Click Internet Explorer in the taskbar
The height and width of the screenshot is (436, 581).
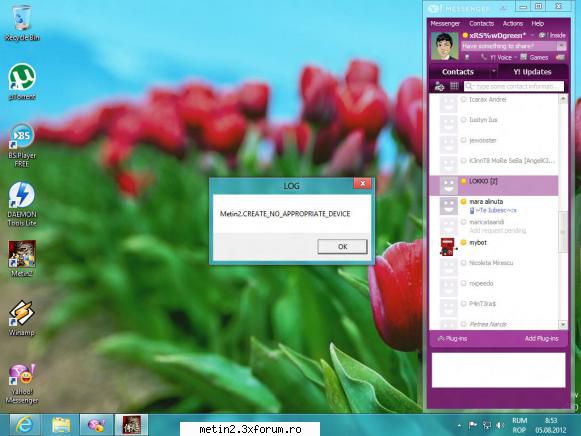tap(25, 425)
